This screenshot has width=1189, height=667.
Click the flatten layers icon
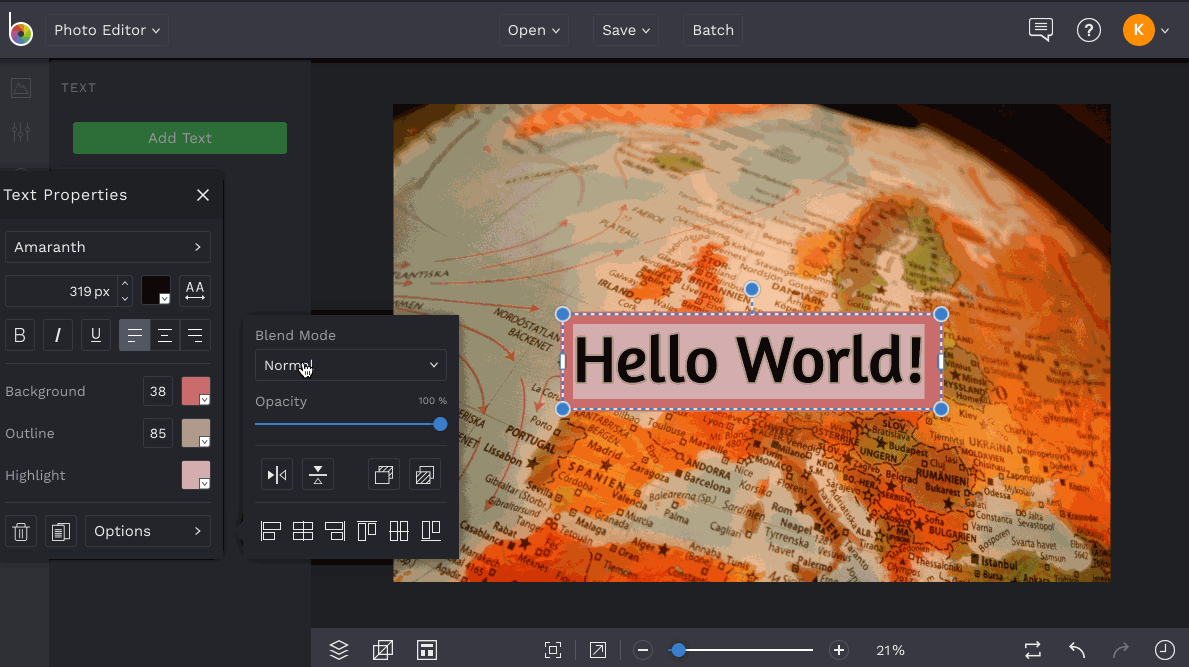[383, 650]
